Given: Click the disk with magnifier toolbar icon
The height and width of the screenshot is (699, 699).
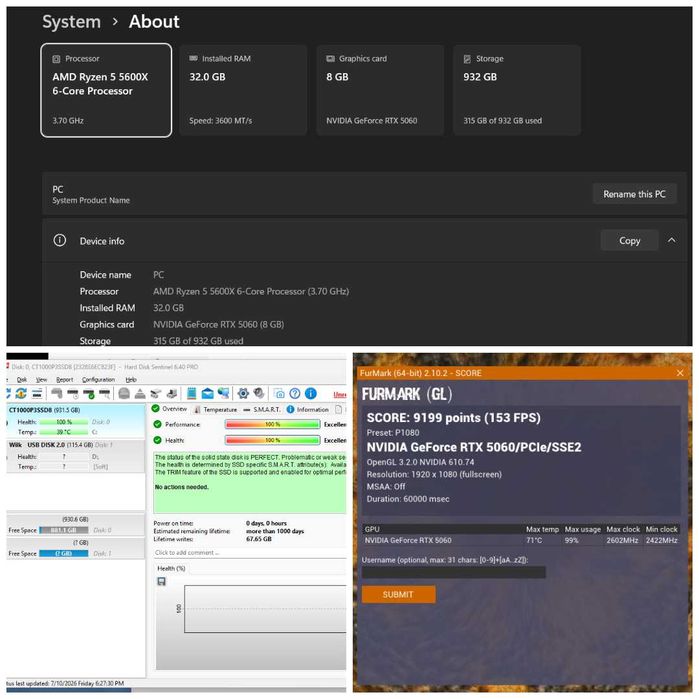Looking at the screenshot, I should click(x=104, y=393).
